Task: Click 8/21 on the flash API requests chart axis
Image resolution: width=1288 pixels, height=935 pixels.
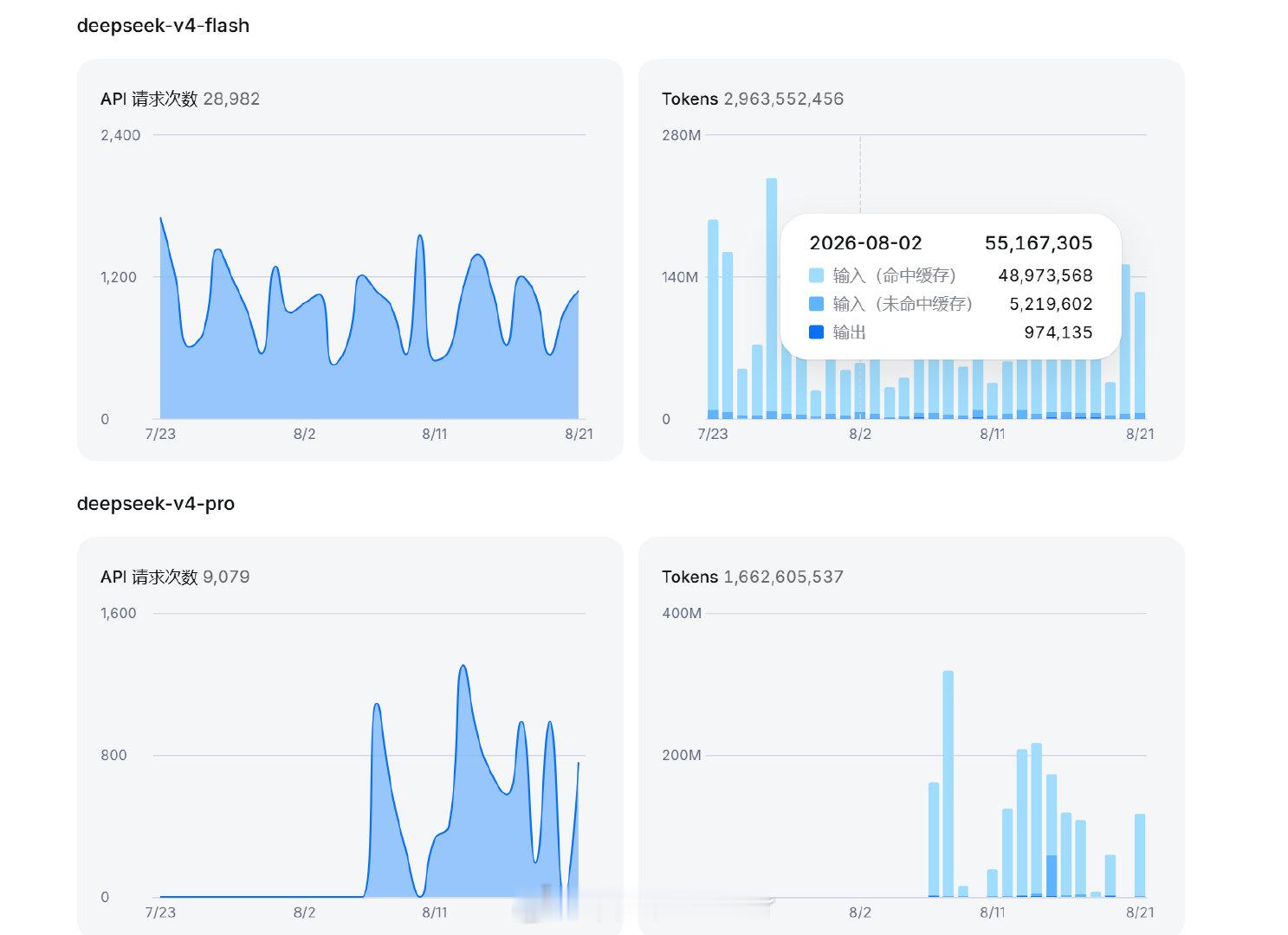Action: (579, 434)
